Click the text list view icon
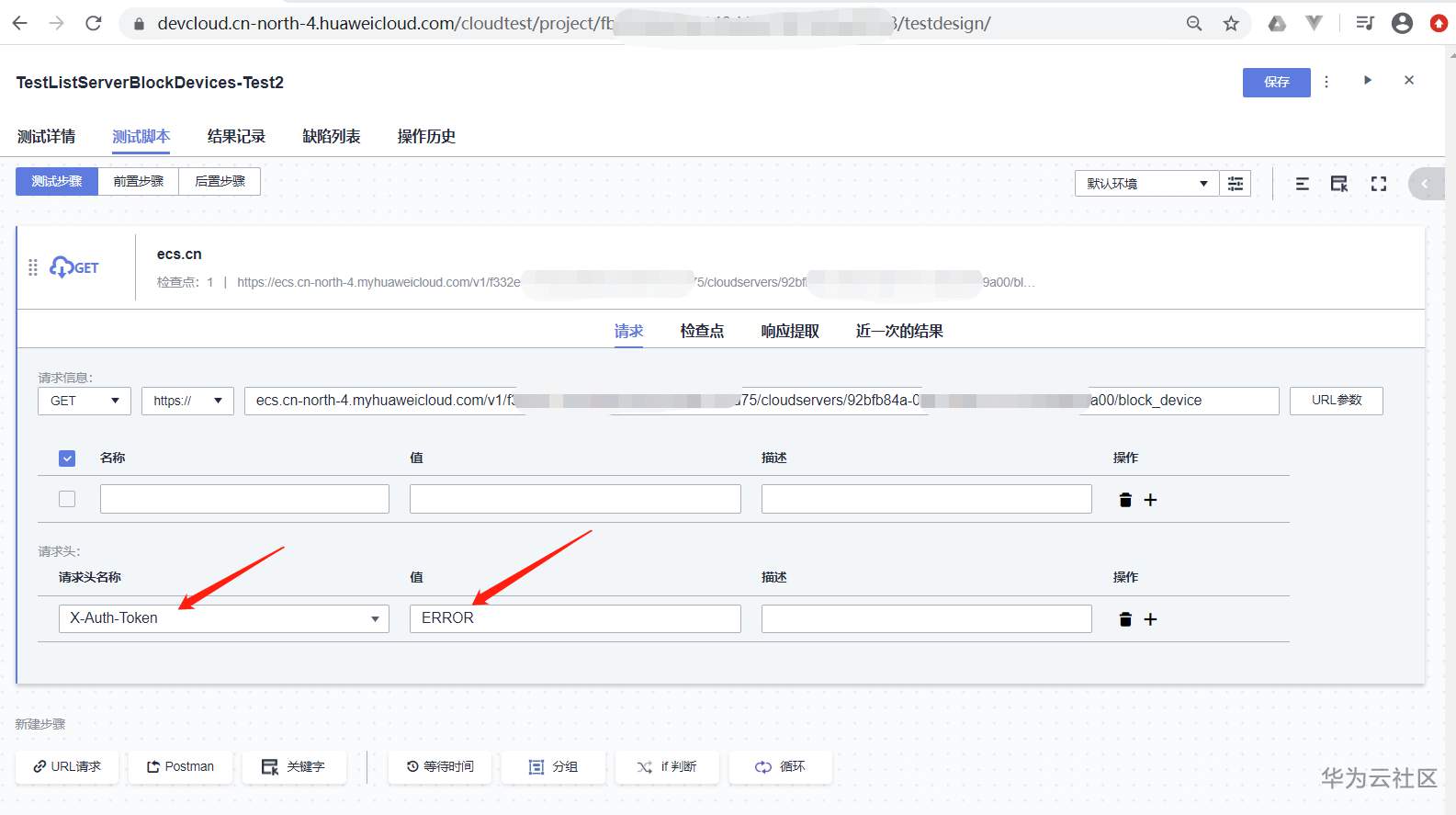The width and height of the screenshot is (1456, 815). coord(1303,184)
